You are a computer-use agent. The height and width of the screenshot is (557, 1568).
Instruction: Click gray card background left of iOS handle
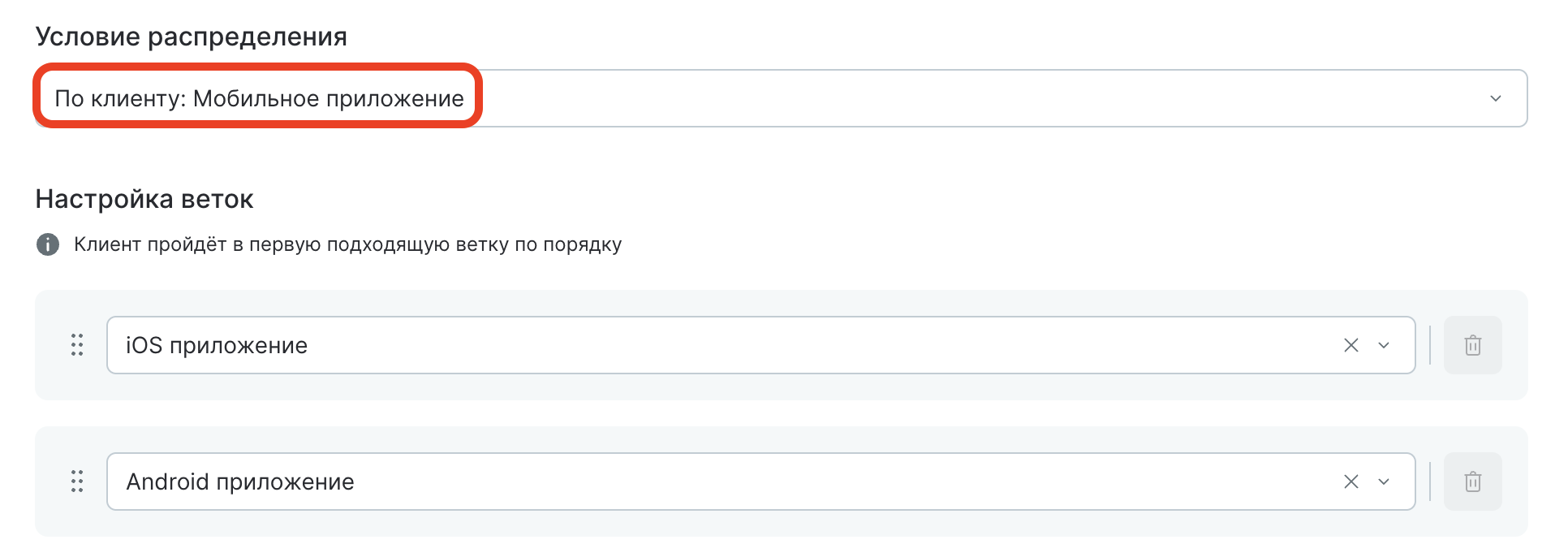tap(50, 345)
